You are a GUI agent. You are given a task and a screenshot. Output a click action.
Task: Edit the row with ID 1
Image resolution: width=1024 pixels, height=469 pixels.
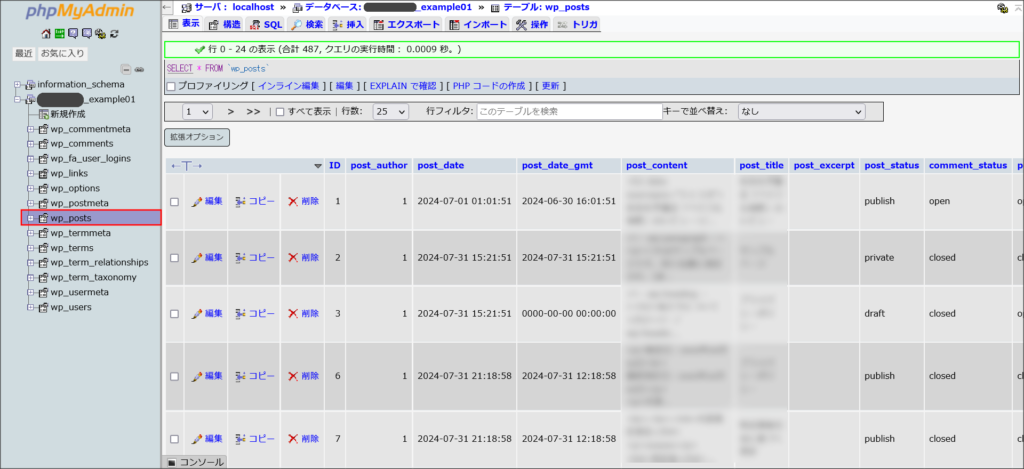point(207,201)
